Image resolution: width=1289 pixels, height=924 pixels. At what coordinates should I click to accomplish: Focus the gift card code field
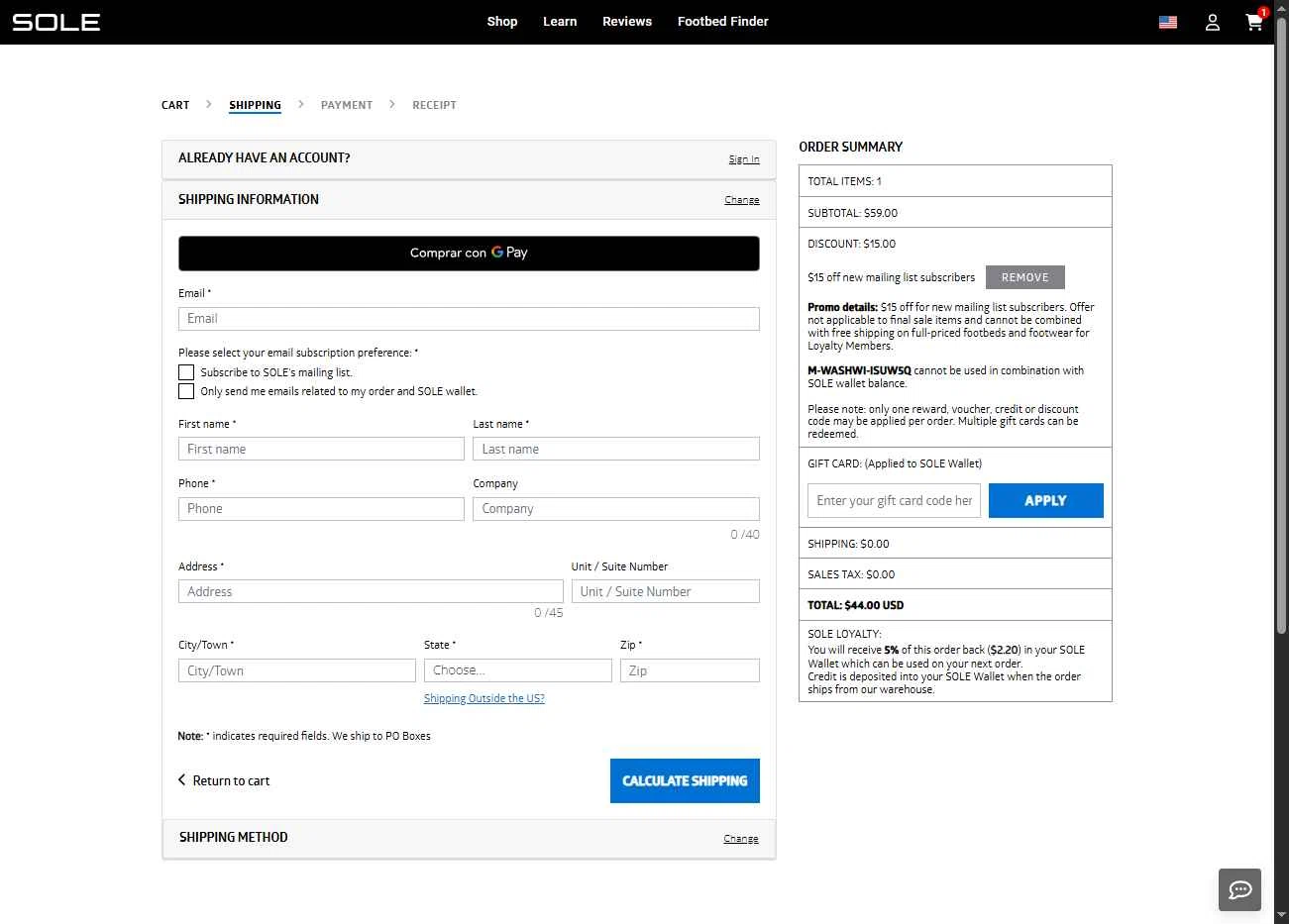coord(894,500)
